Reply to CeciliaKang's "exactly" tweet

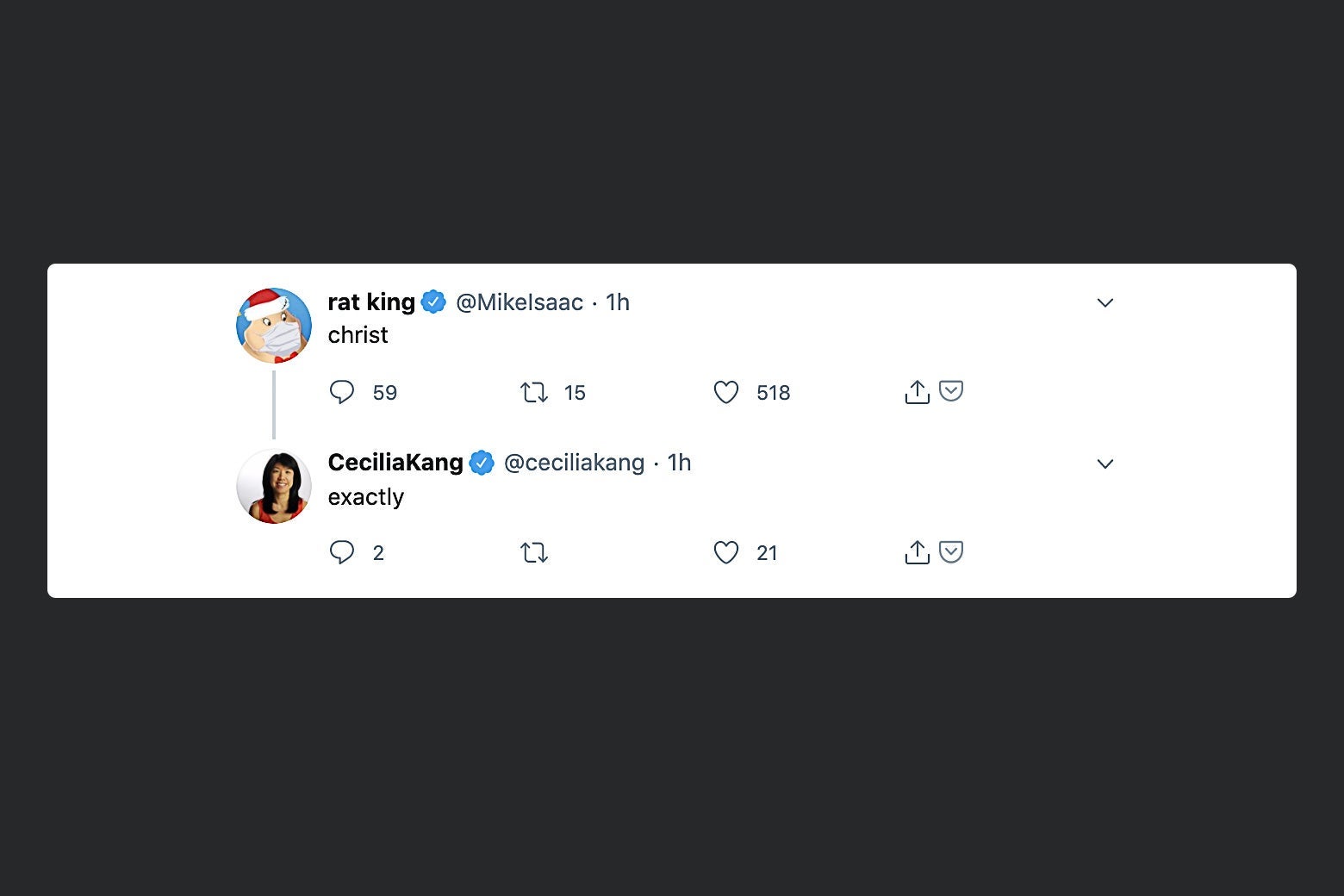342,552
